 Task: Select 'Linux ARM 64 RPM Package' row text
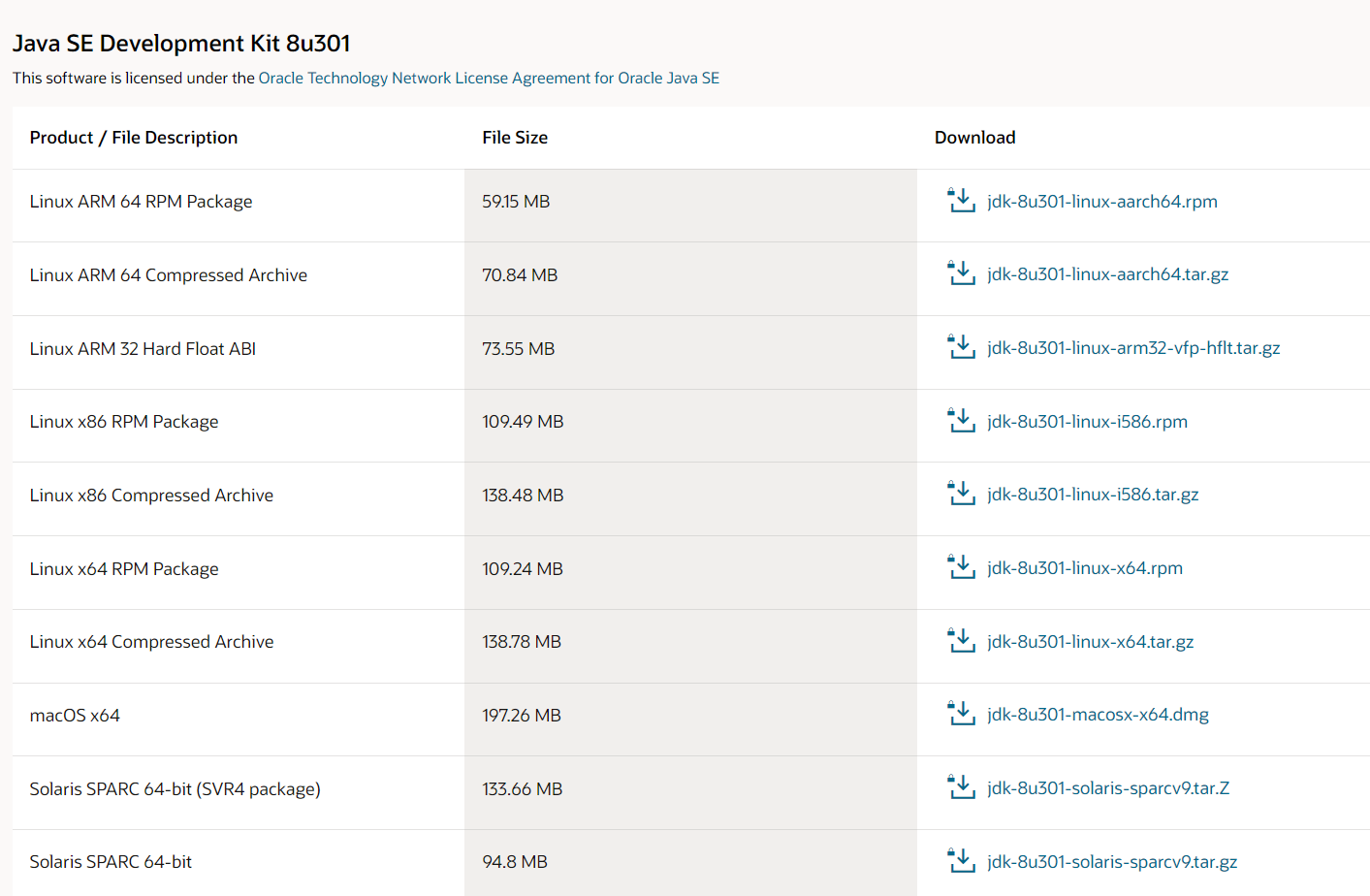[x=141, y=202]
